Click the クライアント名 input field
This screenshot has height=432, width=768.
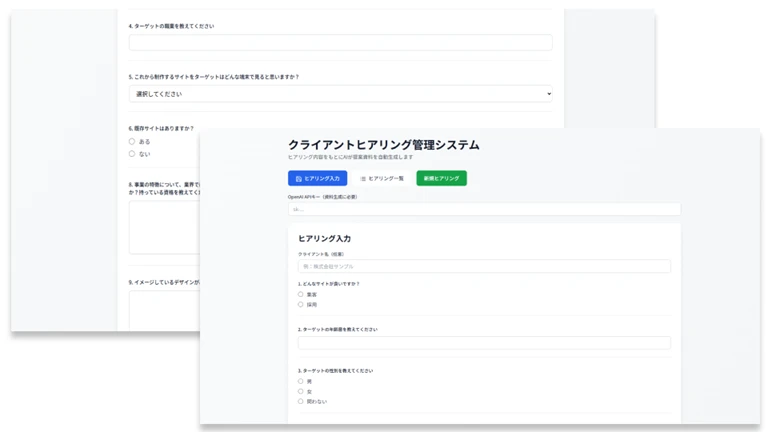(x=484, y=266)
